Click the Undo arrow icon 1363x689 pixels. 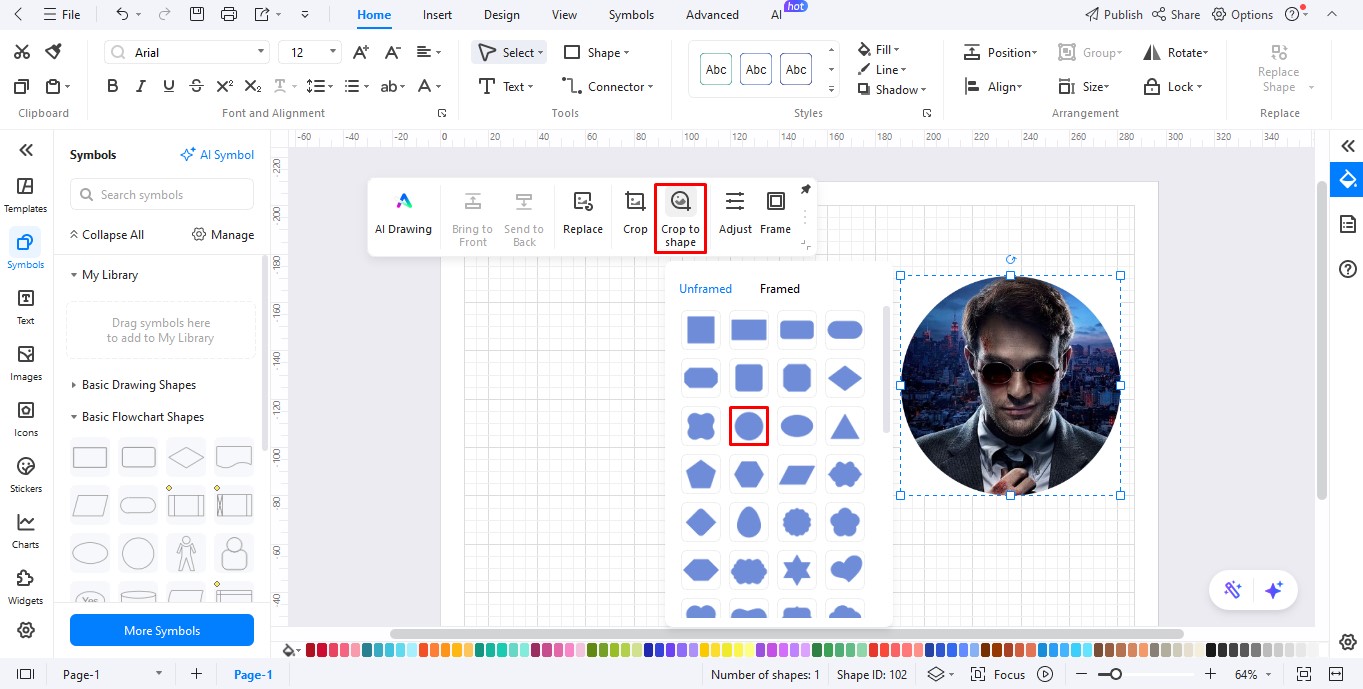tap(122, 14)
